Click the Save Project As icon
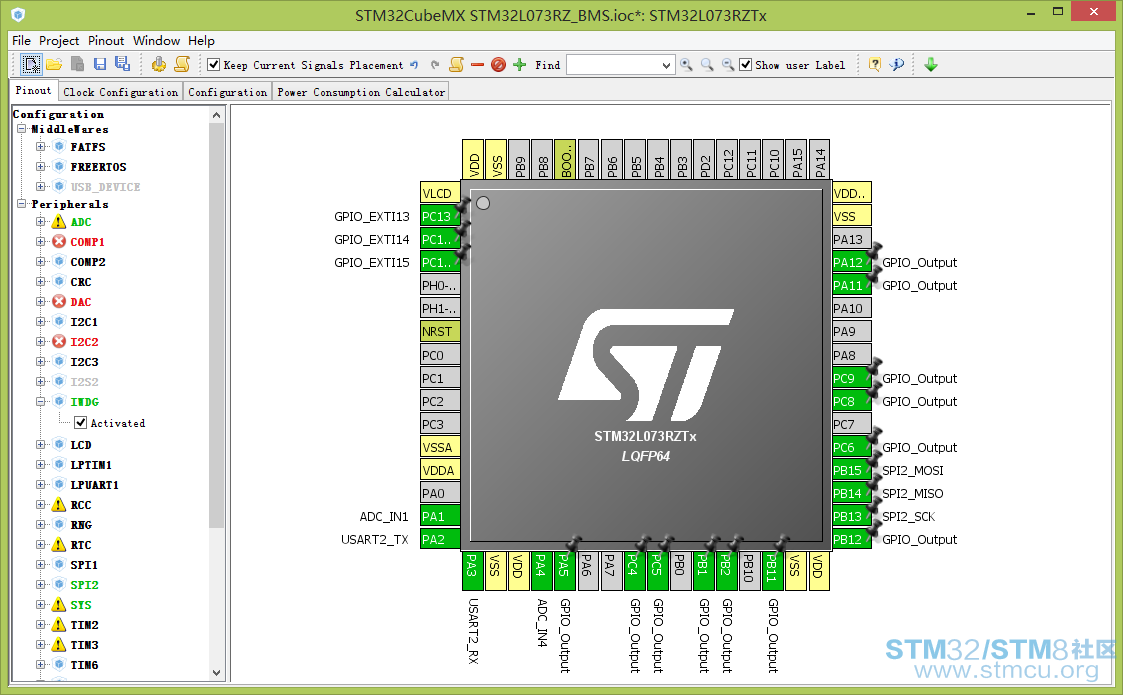 pos(122,64)
